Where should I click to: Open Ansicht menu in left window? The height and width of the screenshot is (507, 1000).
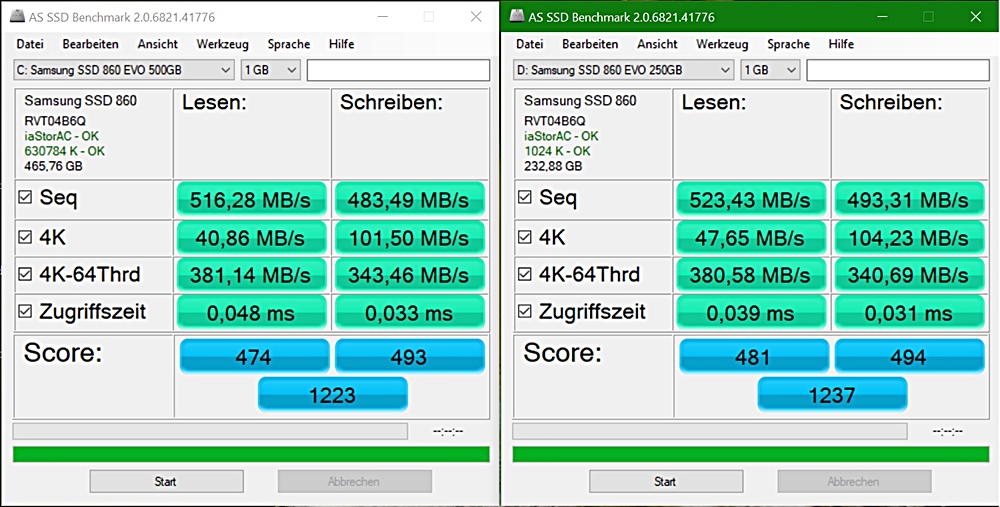(x=158, y=44)
